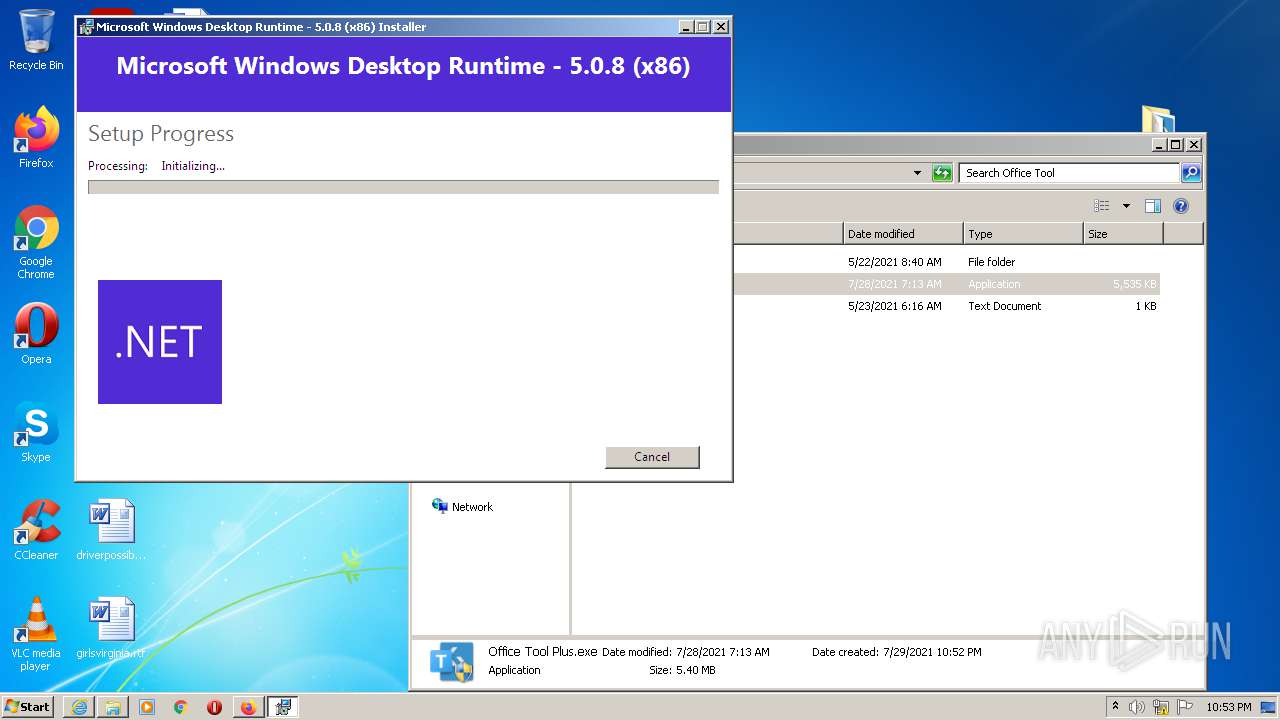Image resolution: width=1280 pixels, height=720 pixels.
Task: Click Office Tool Plus.exe name in details pane
Action: [x=542, y=651]
